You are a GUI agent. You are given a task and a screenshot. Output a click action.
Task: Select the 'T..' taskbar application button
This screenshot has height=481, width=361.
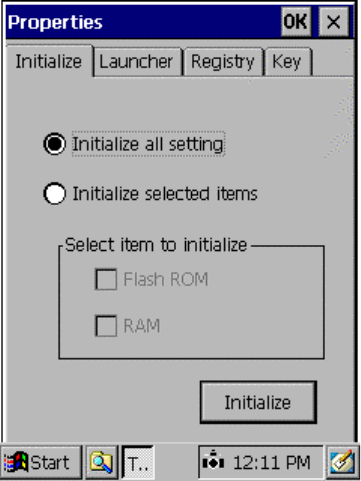click(x=138, y=462)
